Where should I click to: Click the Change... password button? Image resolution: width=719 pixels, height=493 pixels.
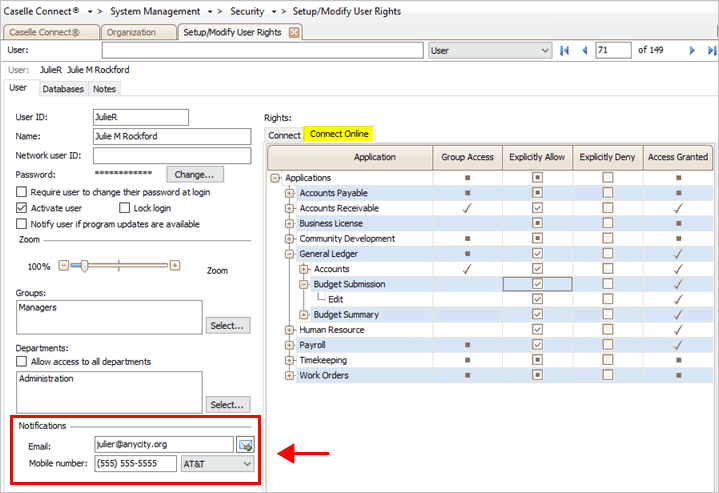point(195,174)
